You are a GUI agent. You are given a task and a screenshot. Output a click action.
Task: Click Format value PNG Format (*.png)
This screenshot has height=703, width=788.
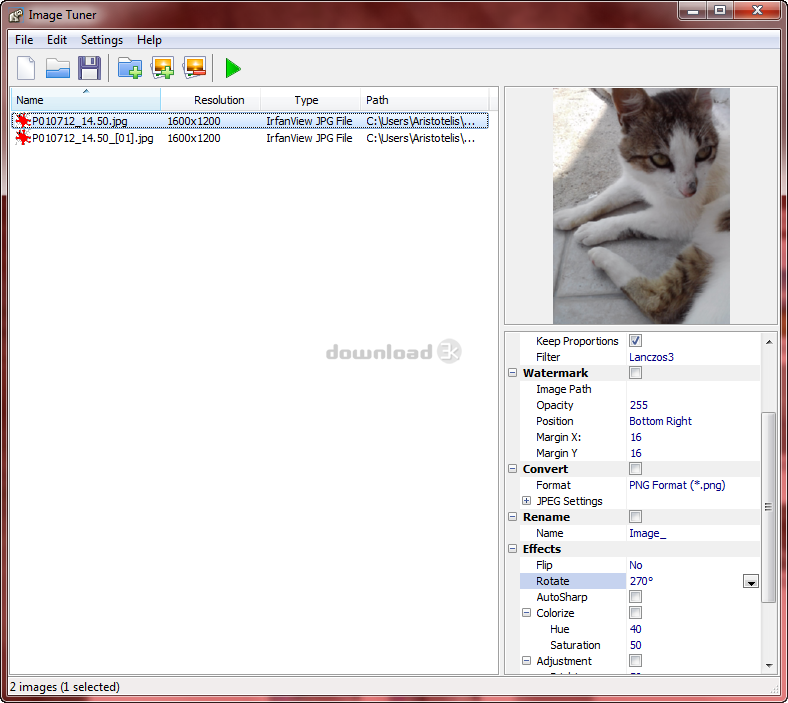[x=677, y=485]
